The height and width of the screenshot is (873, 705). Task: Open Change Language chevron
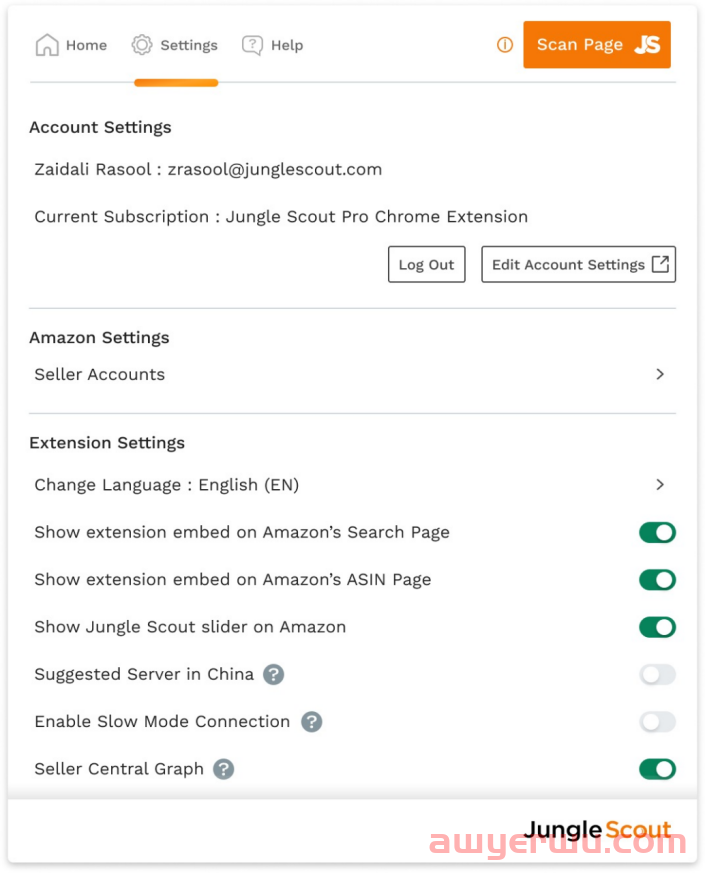[660, 484]
